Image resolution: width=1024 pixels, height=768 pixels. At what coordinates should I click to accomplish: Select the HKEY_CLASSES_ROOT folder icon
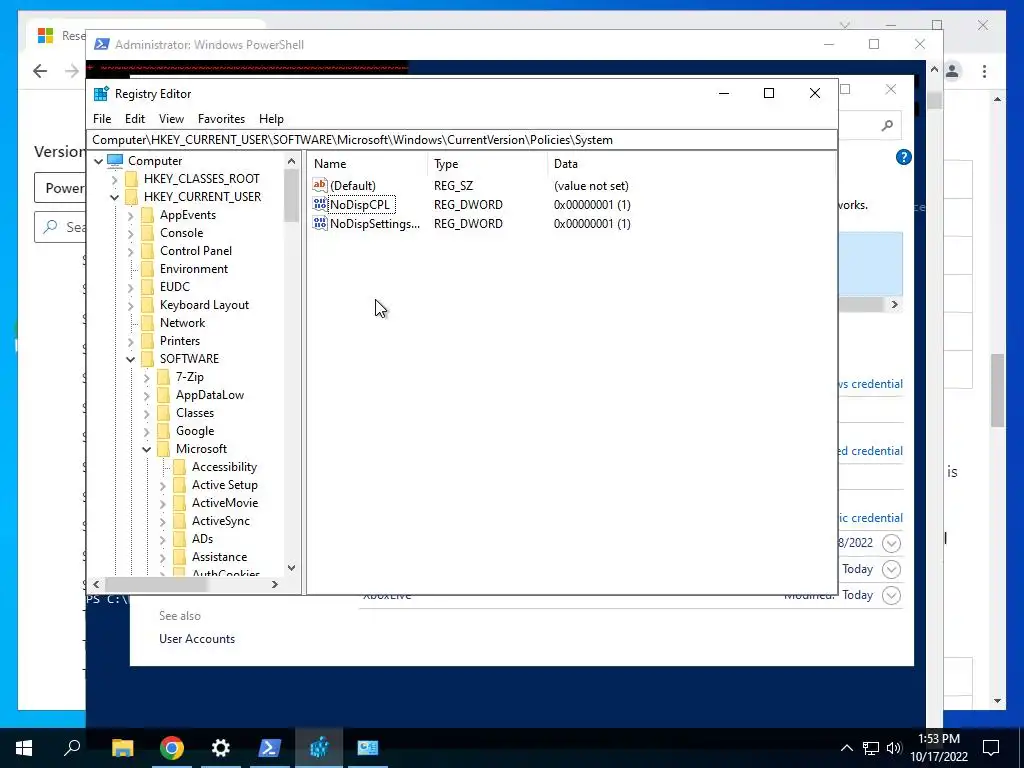(132, 178)
